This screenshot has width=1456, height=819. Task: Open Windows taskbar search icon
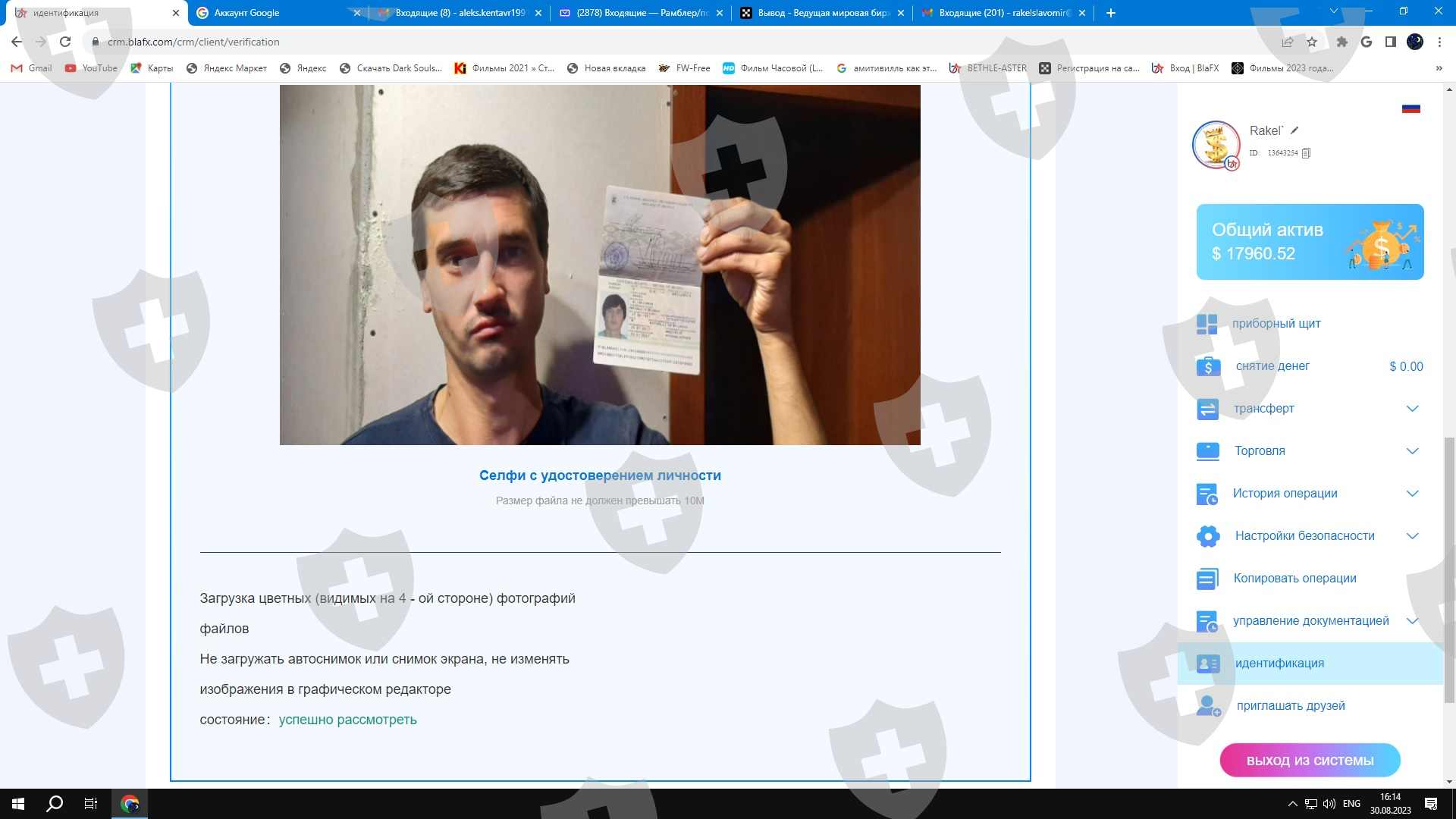coord(55,804)
